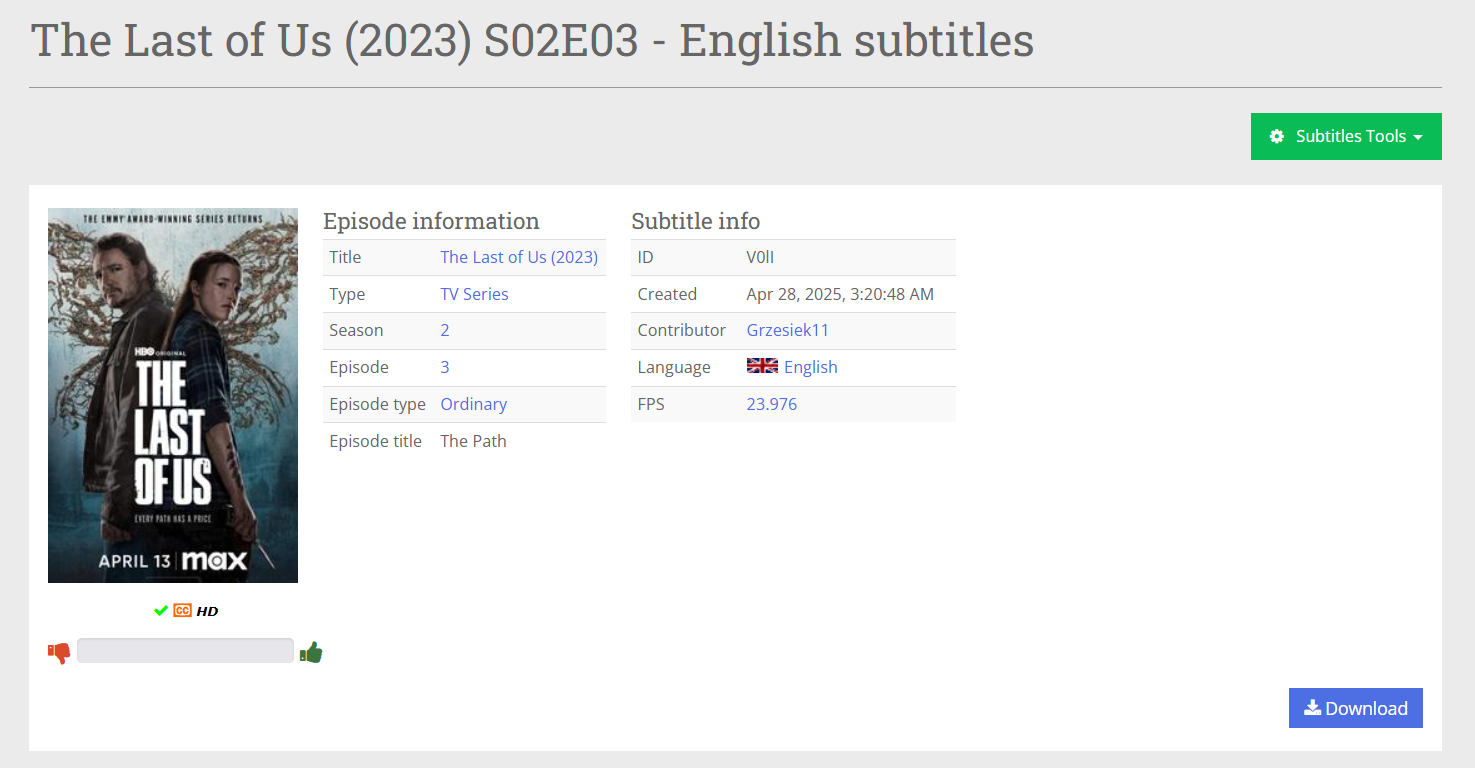Follow the Episode 3 link
This screenshot has height=768, width=1475.
[x=445, y=367]
